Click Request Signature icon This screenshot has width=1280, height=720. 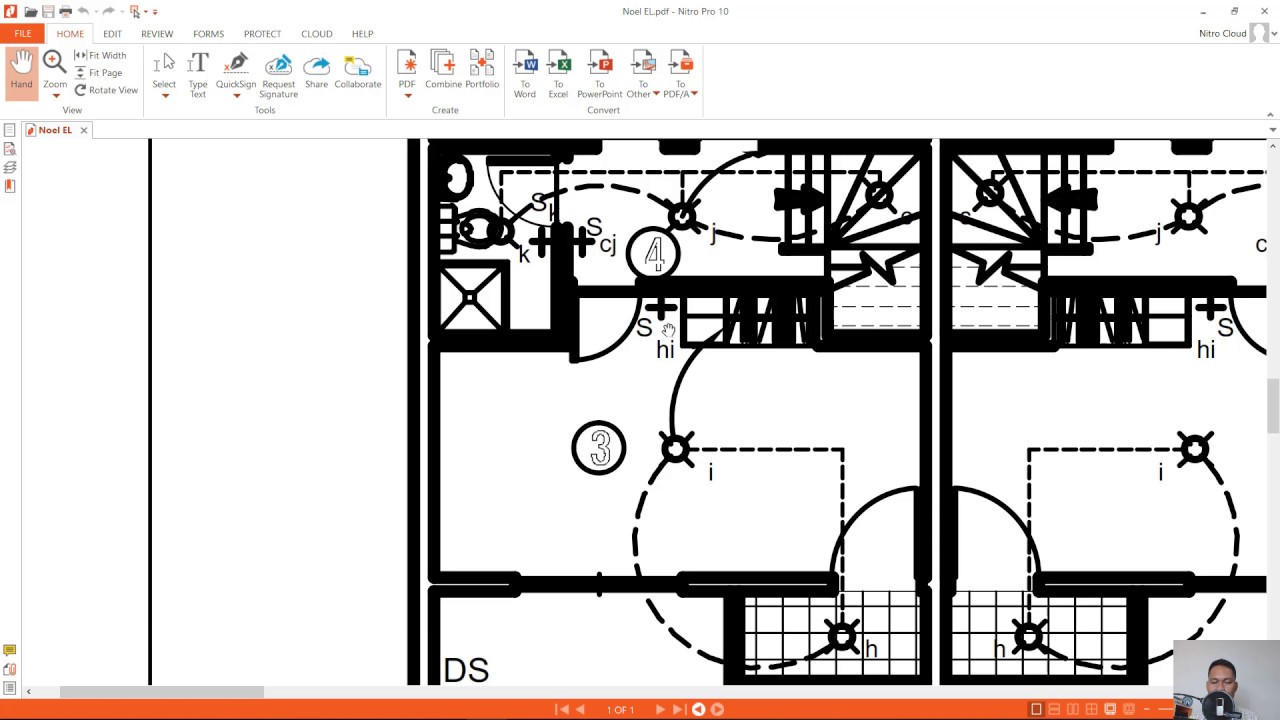point(278,65)
